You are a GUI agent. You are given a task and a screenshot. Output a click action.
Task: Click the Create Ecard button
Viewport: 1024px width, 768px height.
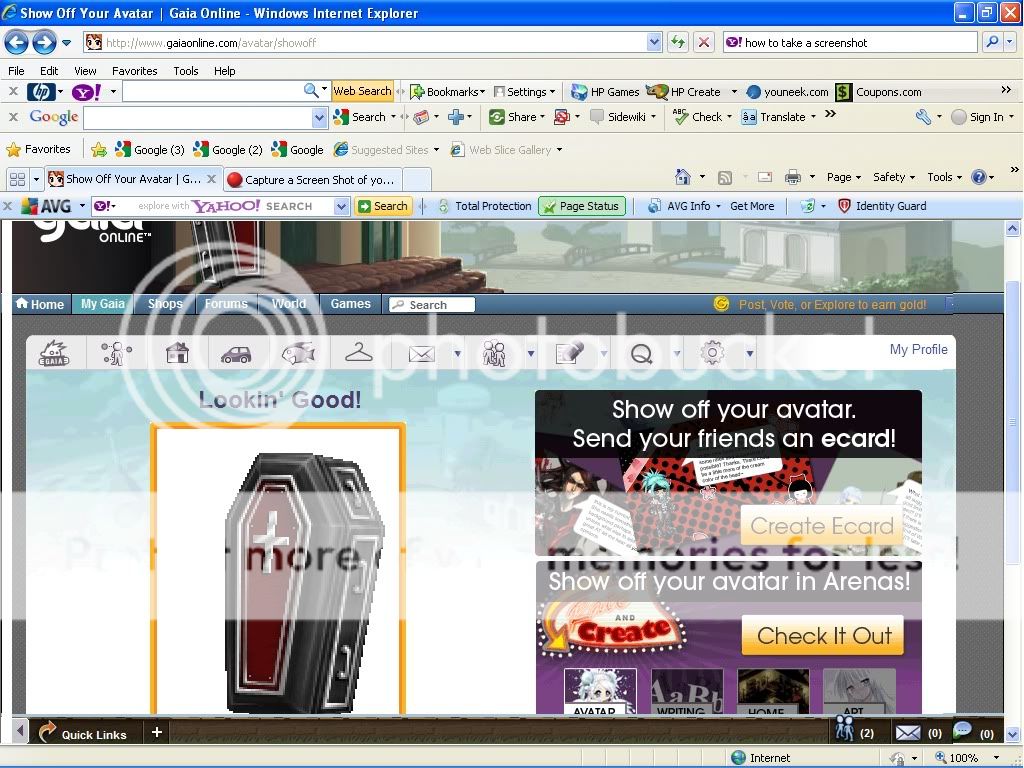(821, 526)
